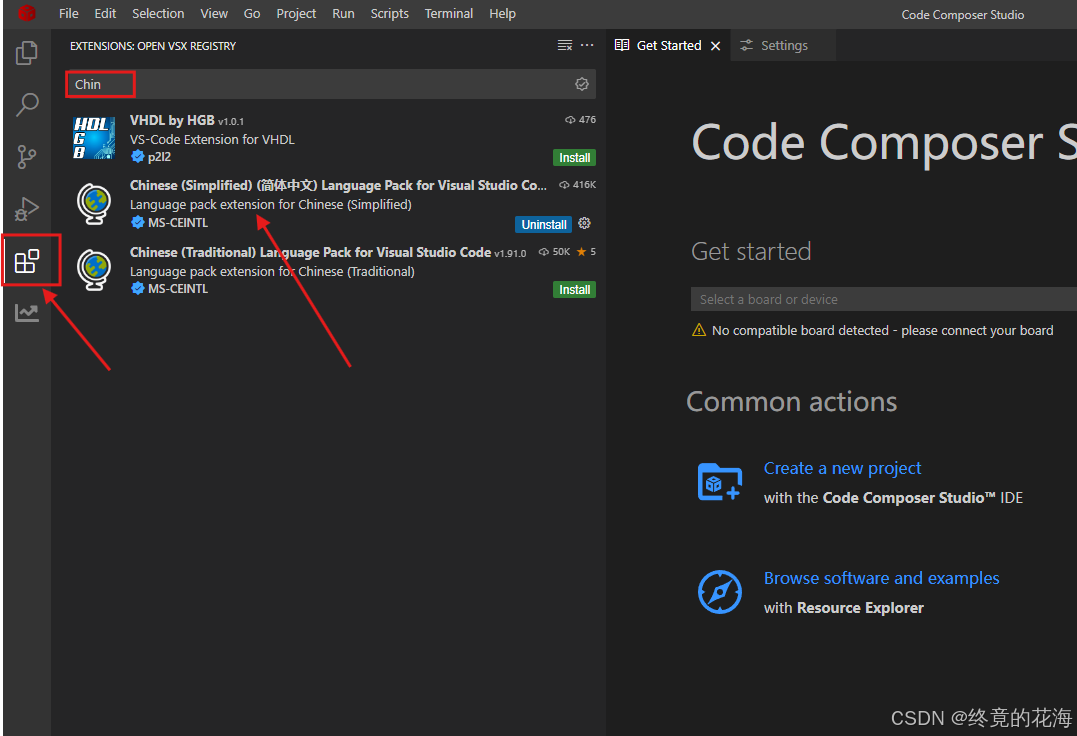The width and height of the screenshot is (1077, 736).
Task: Open the Project menu
Action: pyautogui.click(x=296, y=14)
